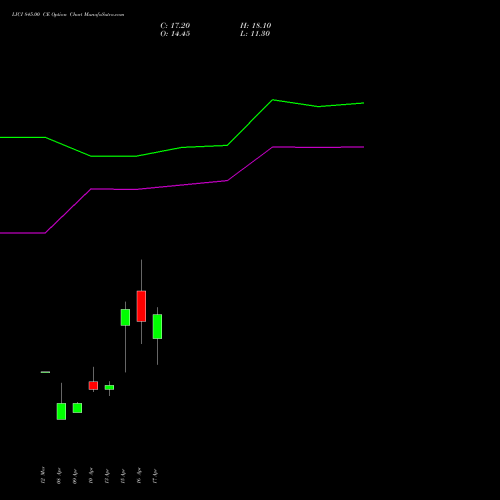
Task: Select the '15 Apr' date label
Action: click(x=123, y=476)
